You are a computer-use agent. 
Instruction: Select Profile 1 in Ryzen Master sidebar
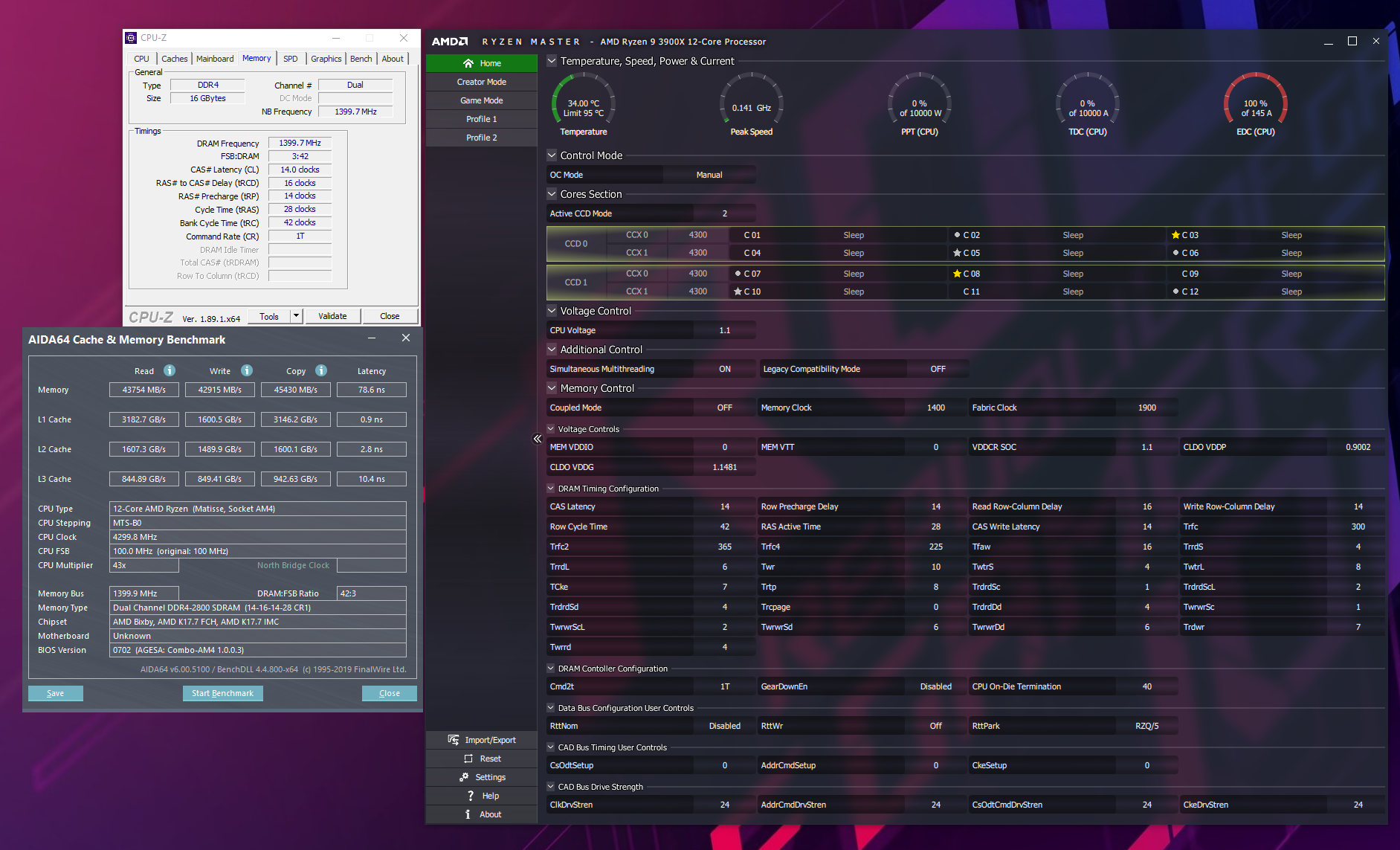coord(482,119)
